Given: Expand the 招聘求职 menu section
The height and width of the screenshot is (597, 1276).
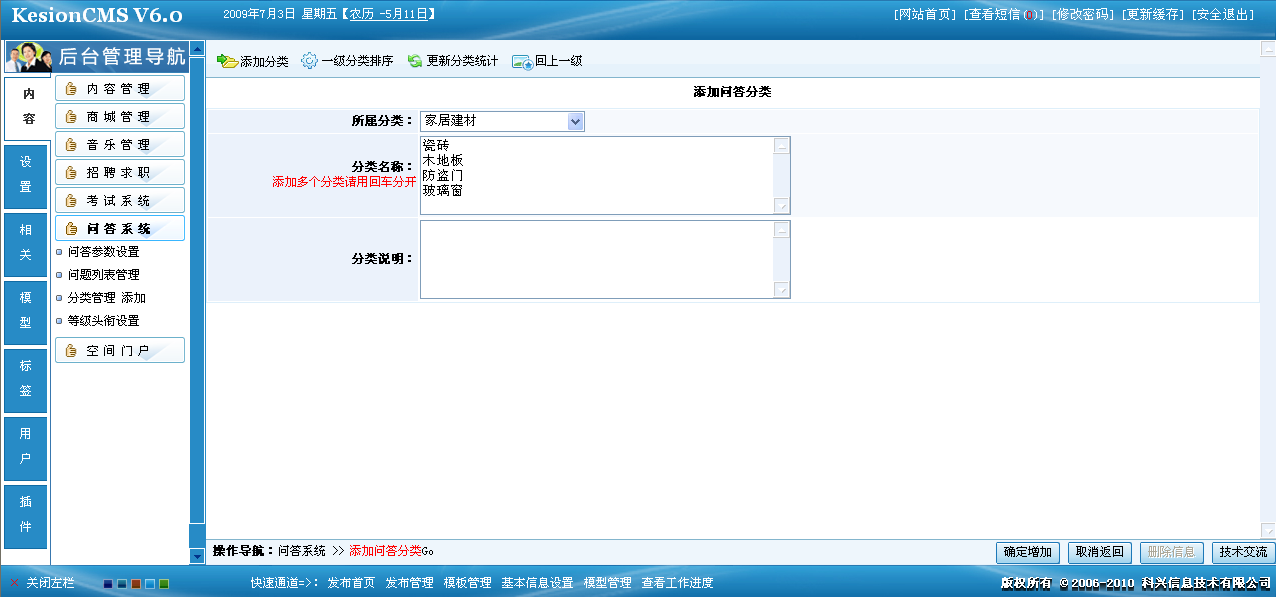Looking at the screenshot, I should point(119,173).
